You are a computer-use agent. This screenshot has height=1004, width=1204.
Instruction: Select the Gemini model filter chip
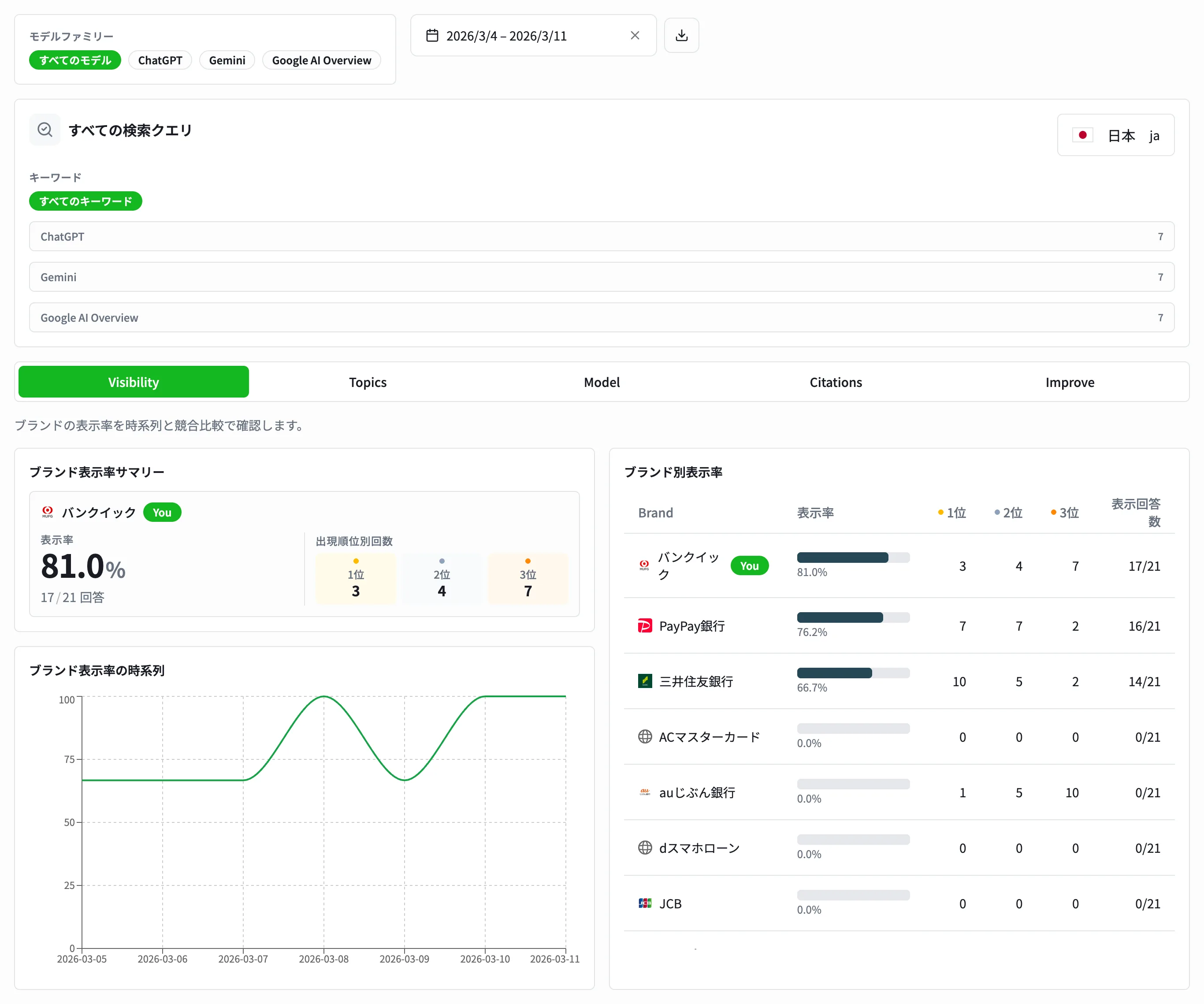[x=227, y=60]
